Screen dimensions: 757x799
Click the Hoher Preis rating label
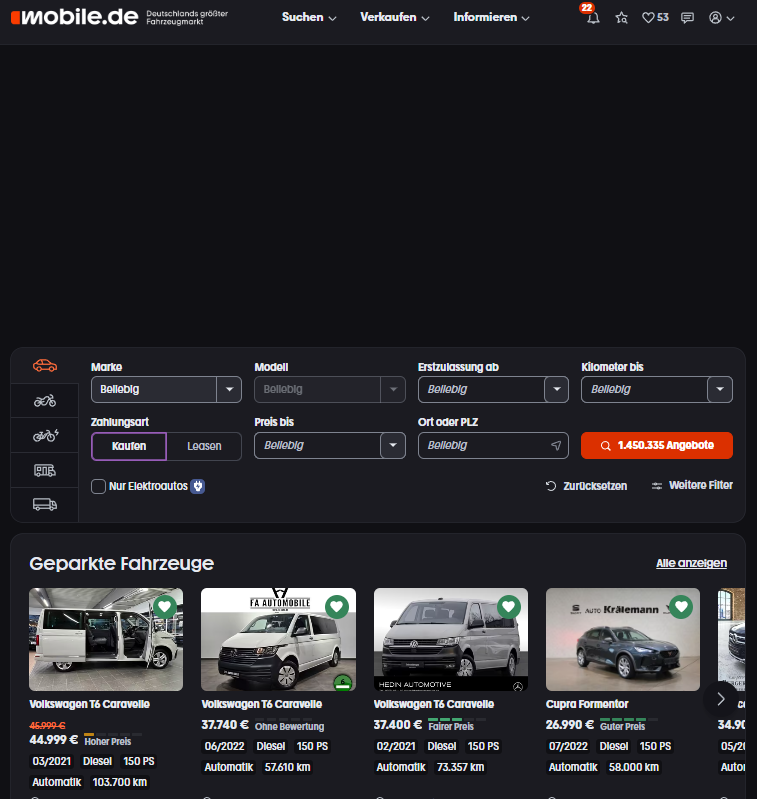tap(107, 741)
